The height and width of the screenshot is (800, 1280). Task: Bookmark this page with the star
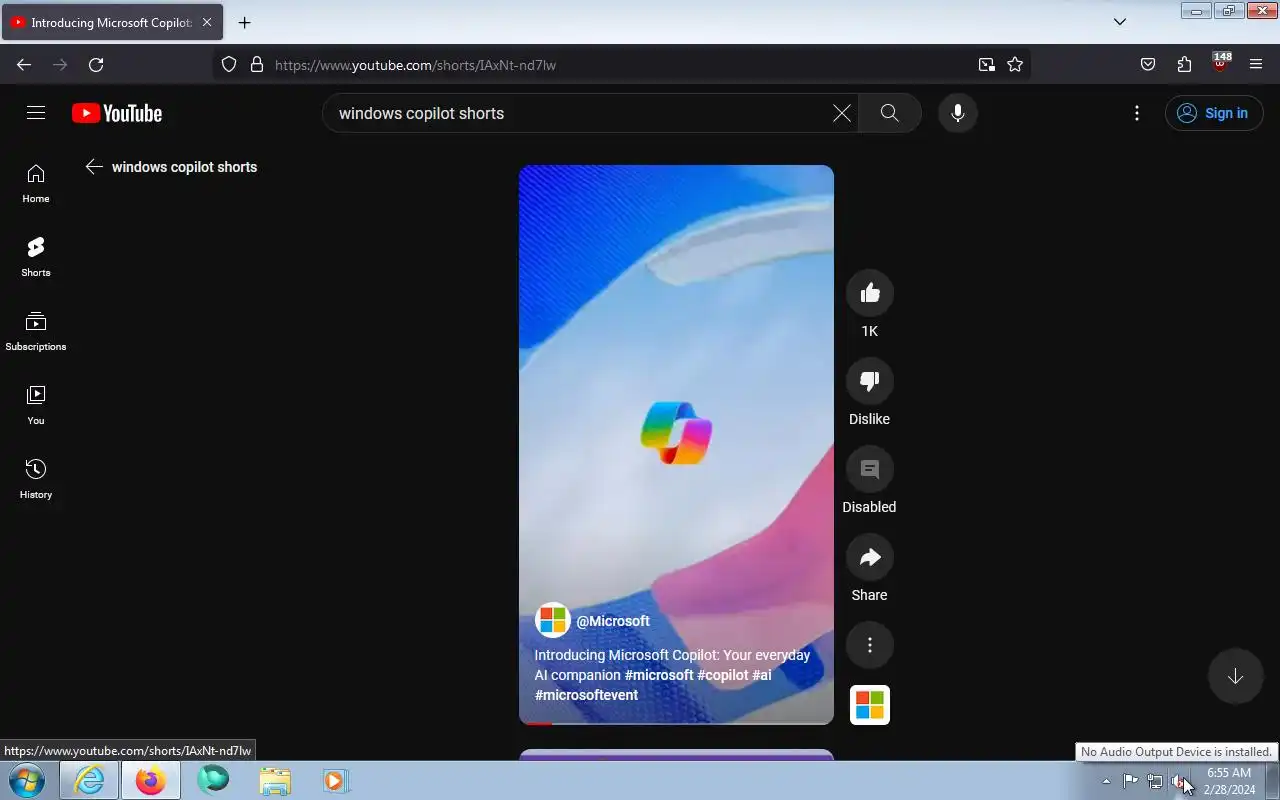tap(1015, 65)
